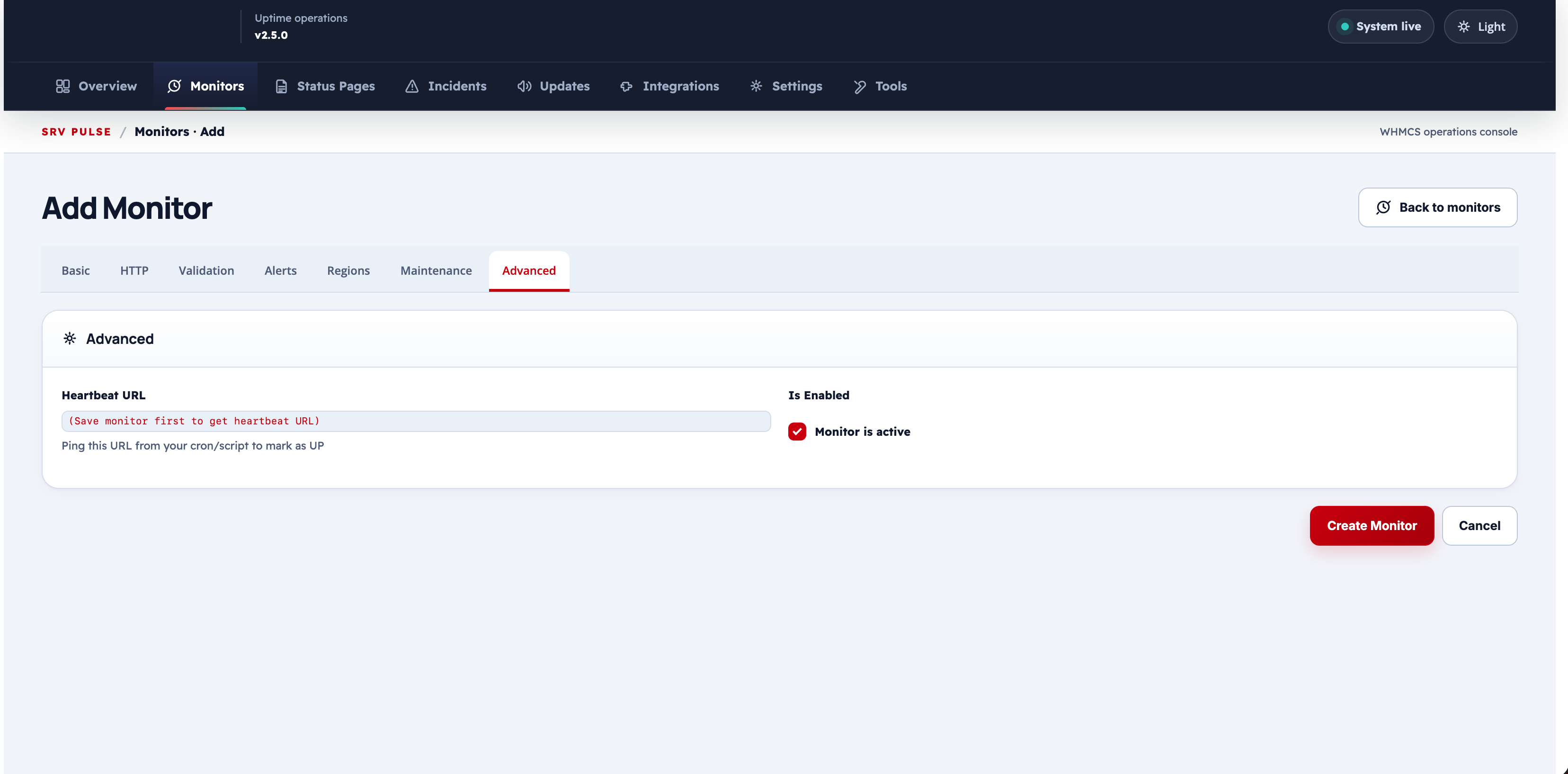Click the Heartbeat URL field label
This screenshot has width=1568, height=774.
pyautogui.click(x=104, y=395)
